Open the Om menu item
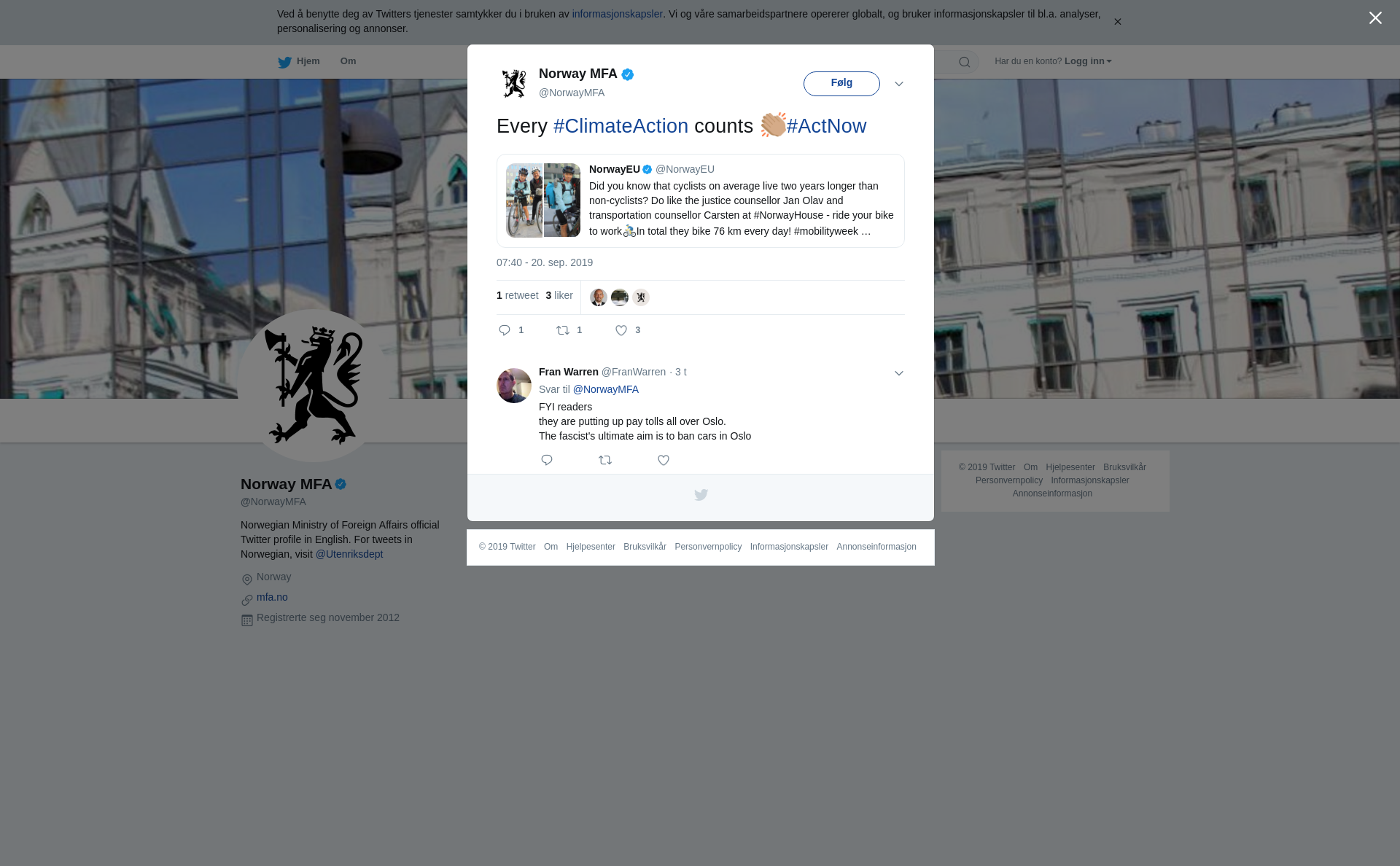 click(x=348, y=61)
